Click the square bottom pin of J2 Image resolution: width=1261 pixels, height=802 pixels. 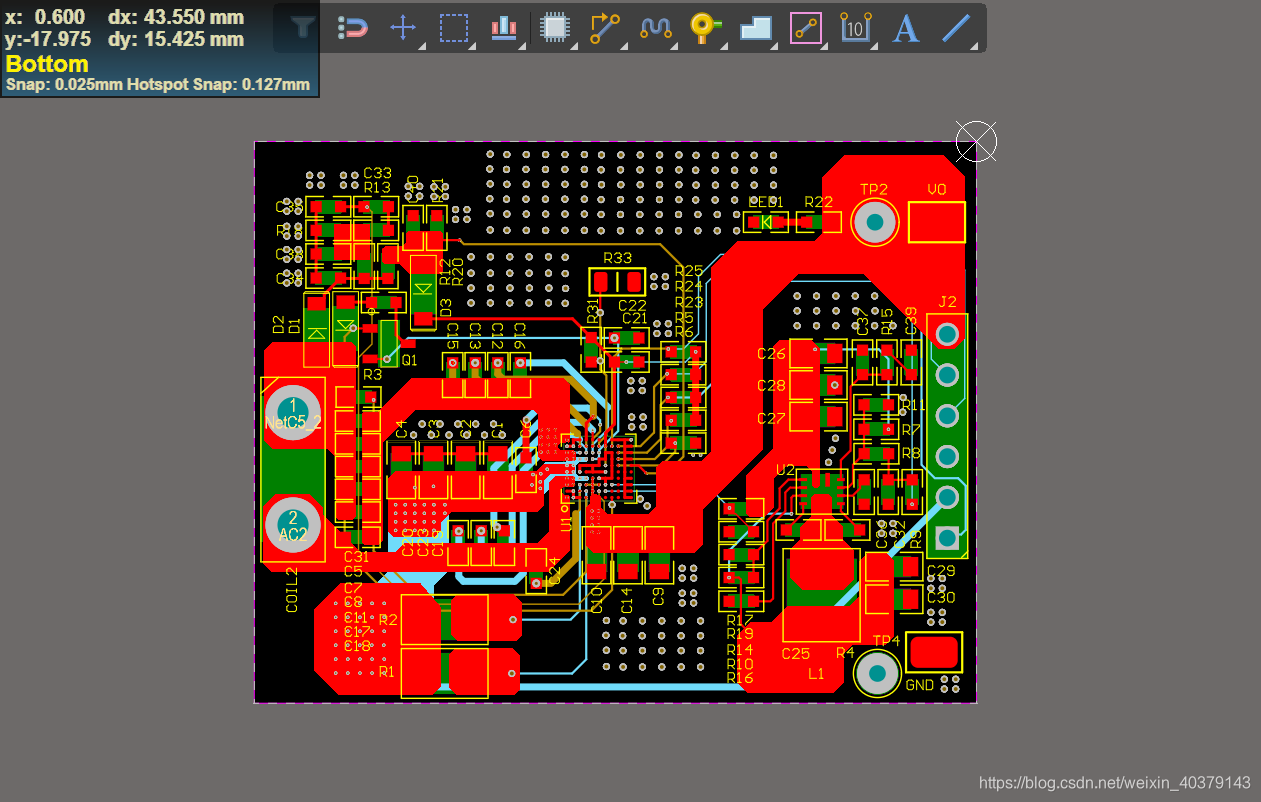pyautogui.click(x=947, y=538)
